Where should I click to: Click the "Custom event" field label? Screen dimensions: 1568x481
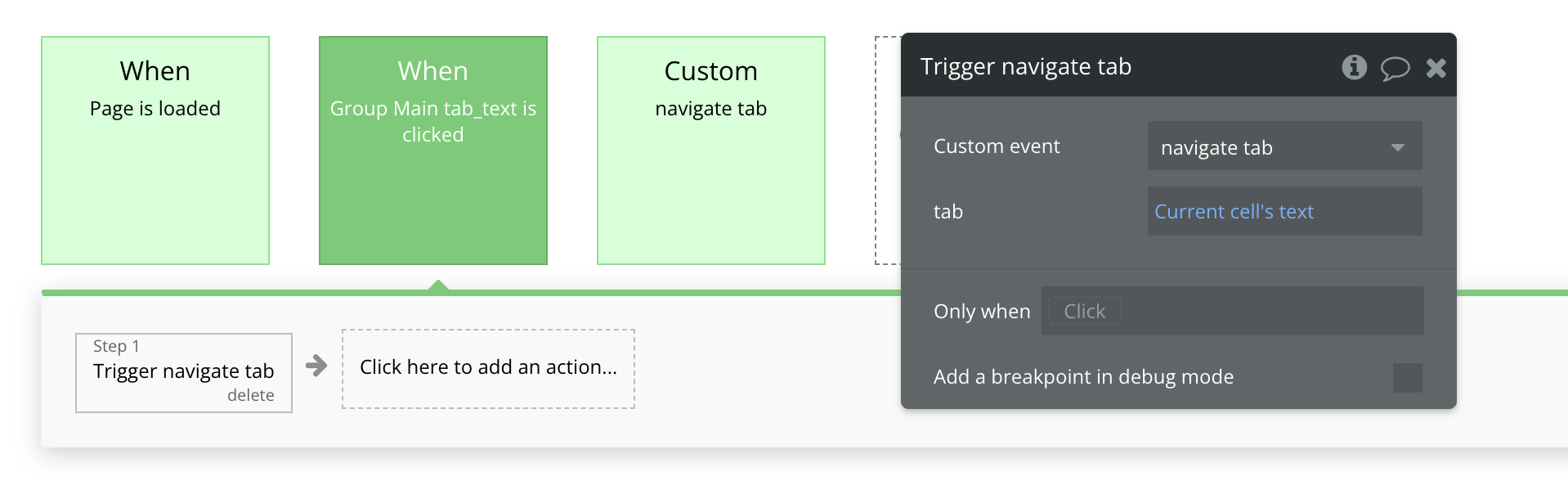(997, 146)
